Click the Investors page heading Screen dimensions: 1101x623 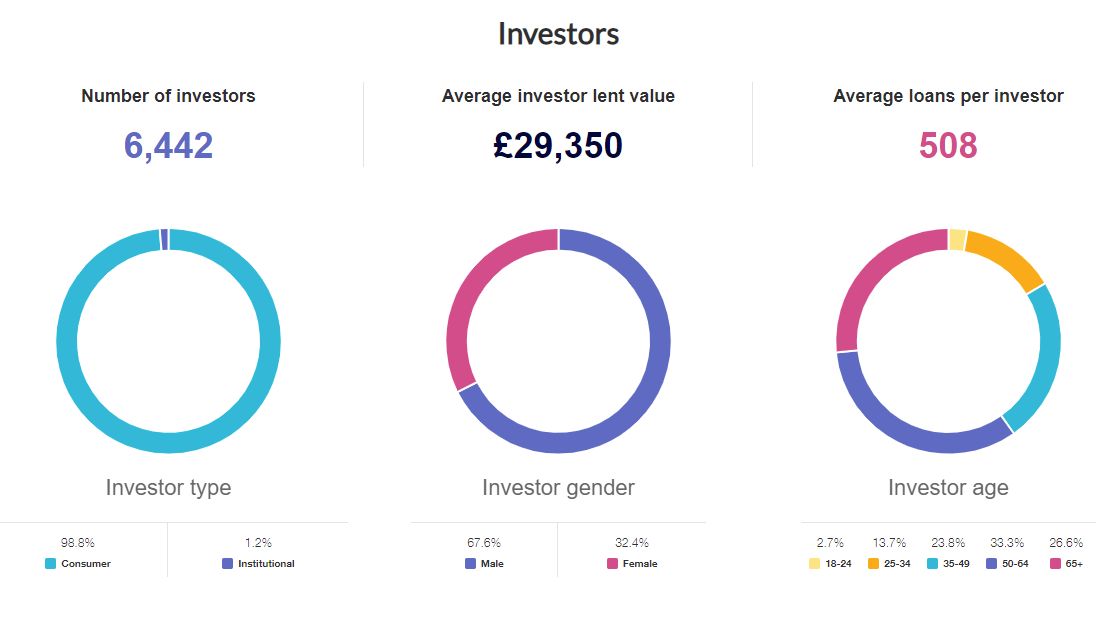point(559,34)
